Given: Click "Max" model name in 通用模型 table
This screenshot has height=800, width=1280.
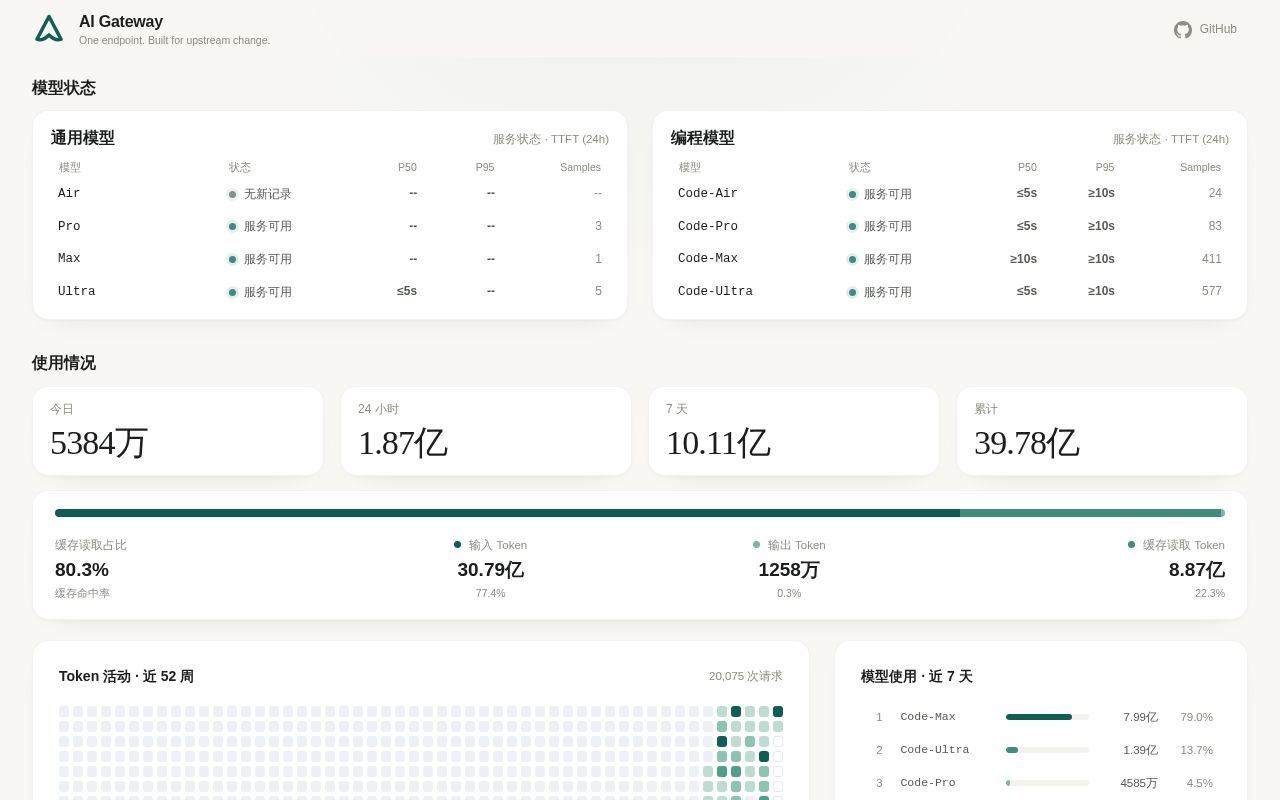Looking at the screenshot, I should [x=69, y=258].
